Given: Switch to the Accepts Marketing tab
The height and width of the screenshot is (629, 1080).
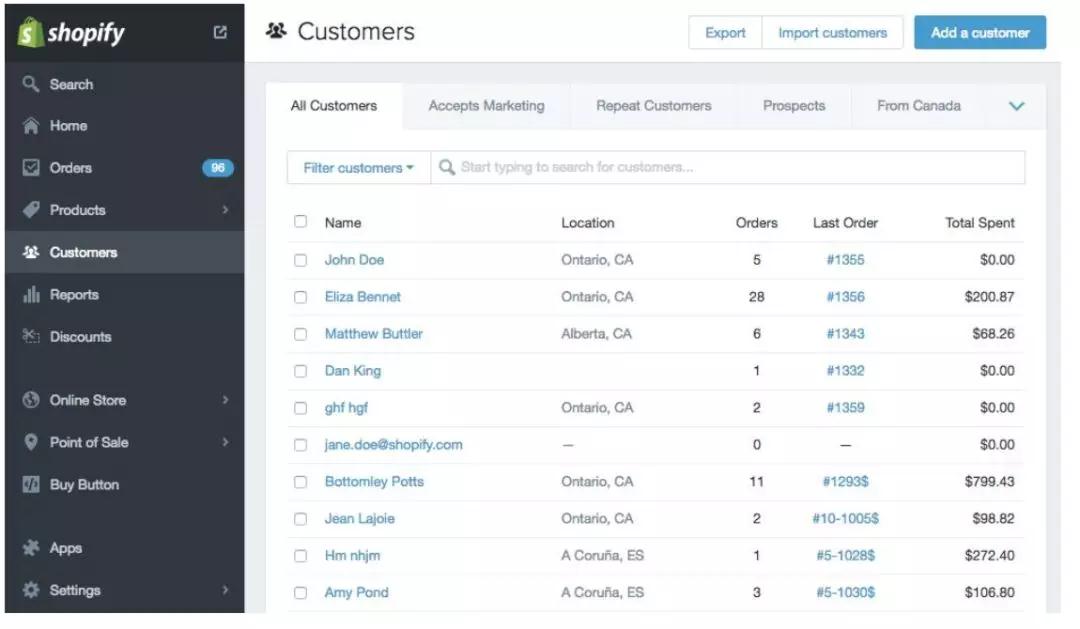Looking at the screenshot, I should (486, 106).
